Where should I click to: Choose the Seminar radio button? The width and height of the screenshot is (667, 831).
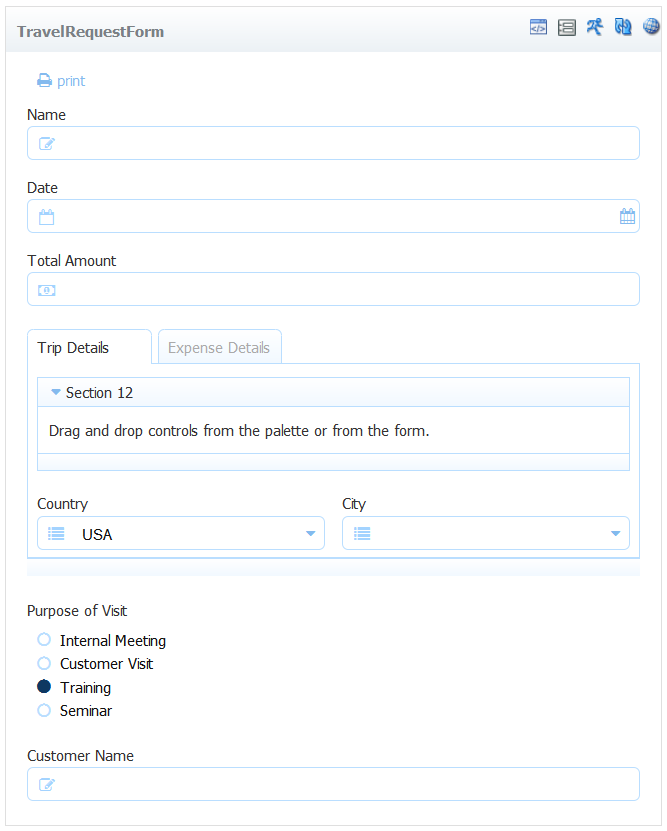[44, 710]
